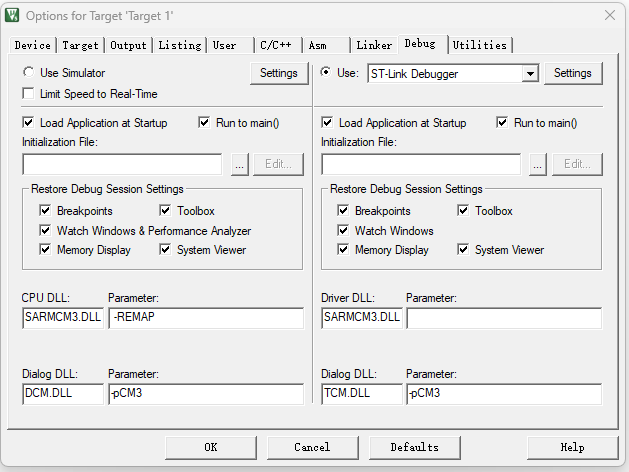Toggle simulator Breakpoints checkbox

click(x=45, y=211)
